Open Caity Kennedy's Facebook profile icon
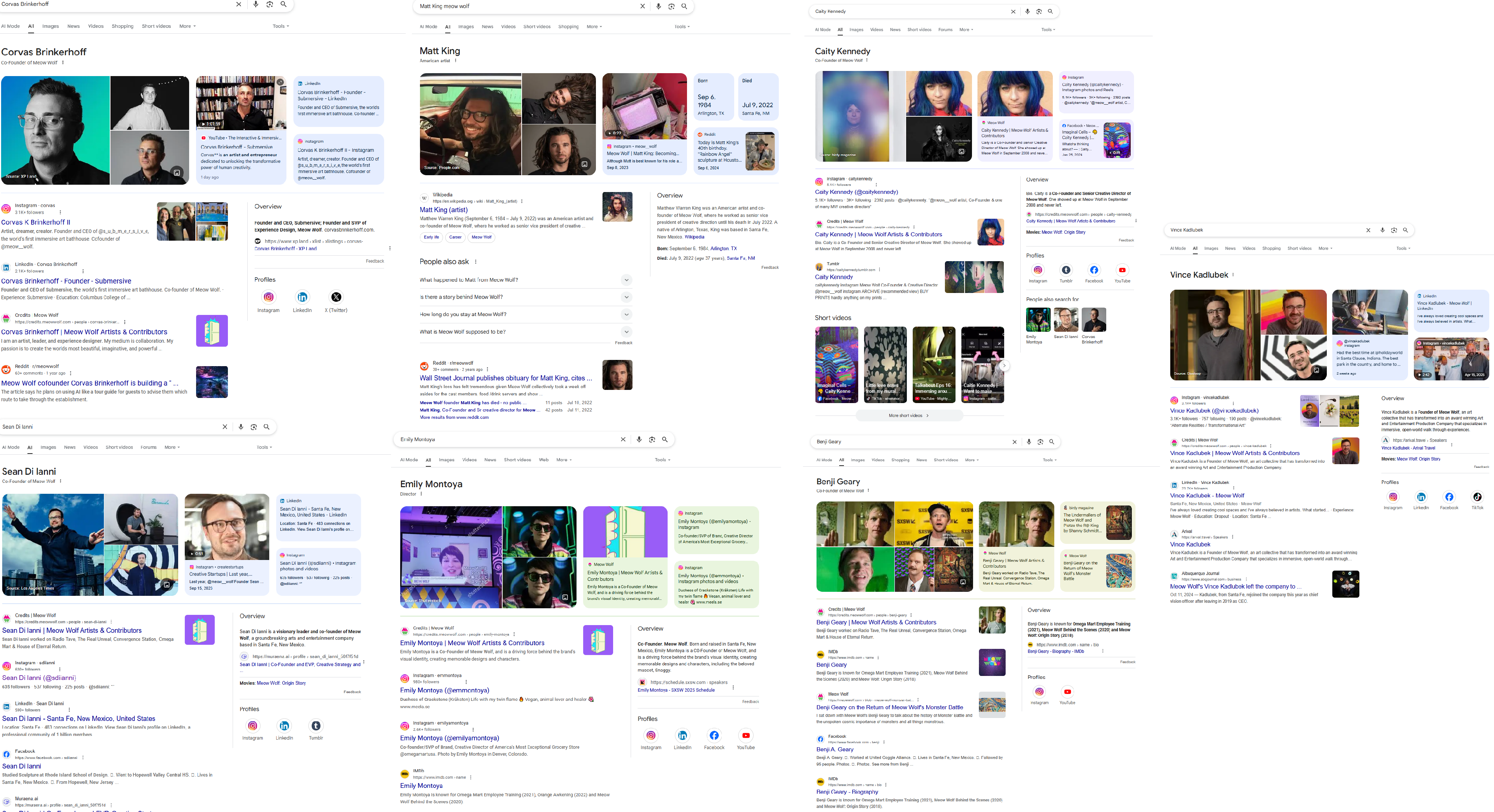The height and width of the screenshot is (812, 1494). click(1094, 270)
